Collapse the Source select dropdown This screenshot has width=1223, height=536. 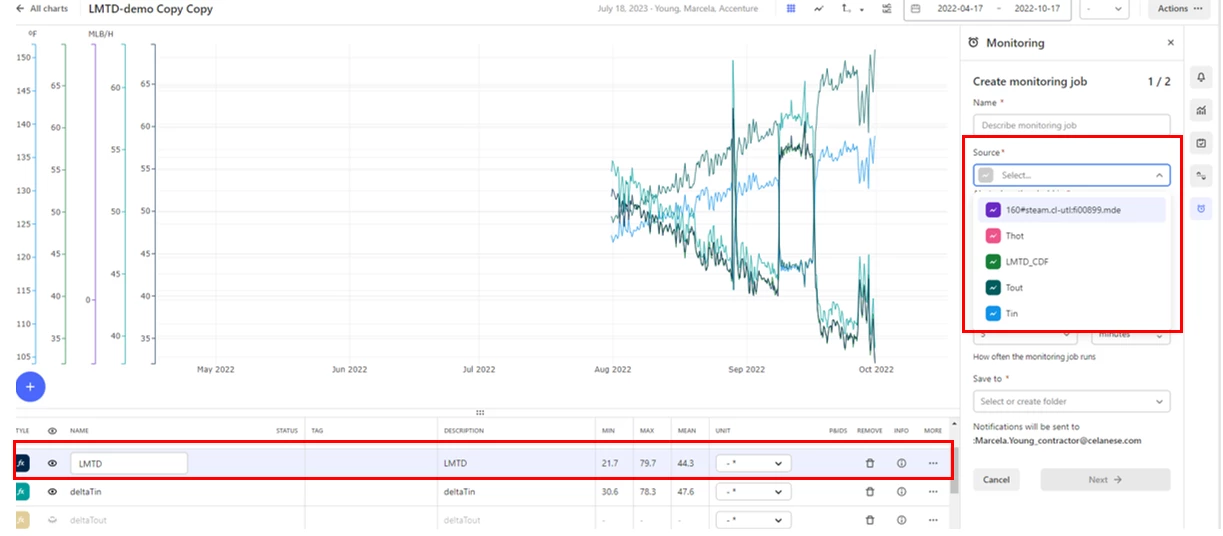pos(1159,175)
